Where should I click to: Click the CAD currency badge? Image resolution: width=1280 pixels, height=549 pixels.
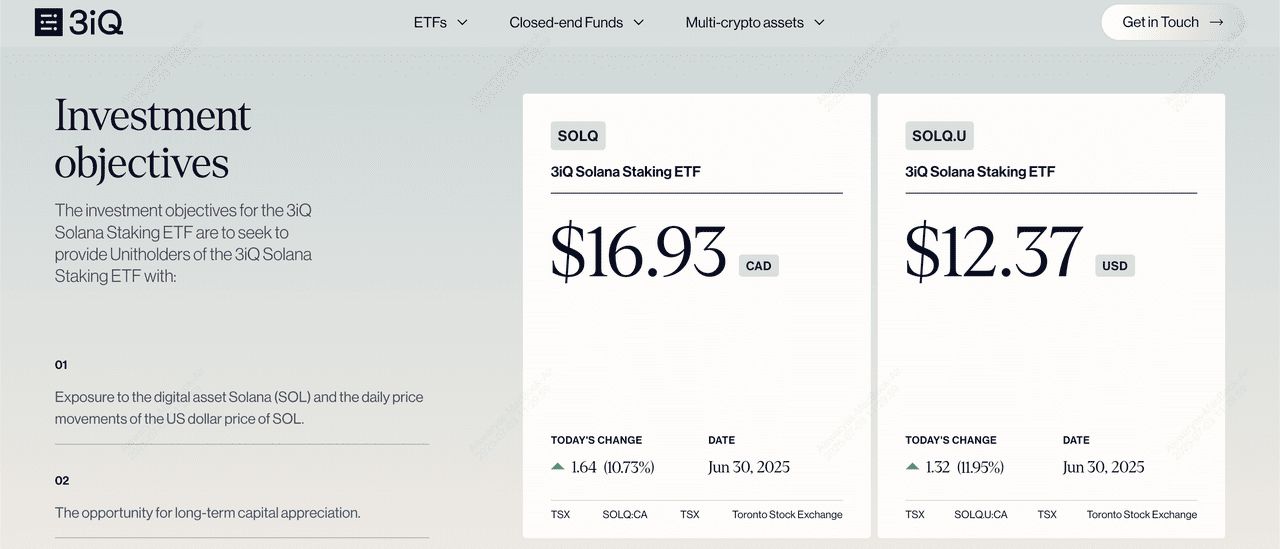[x=758, y=266]
